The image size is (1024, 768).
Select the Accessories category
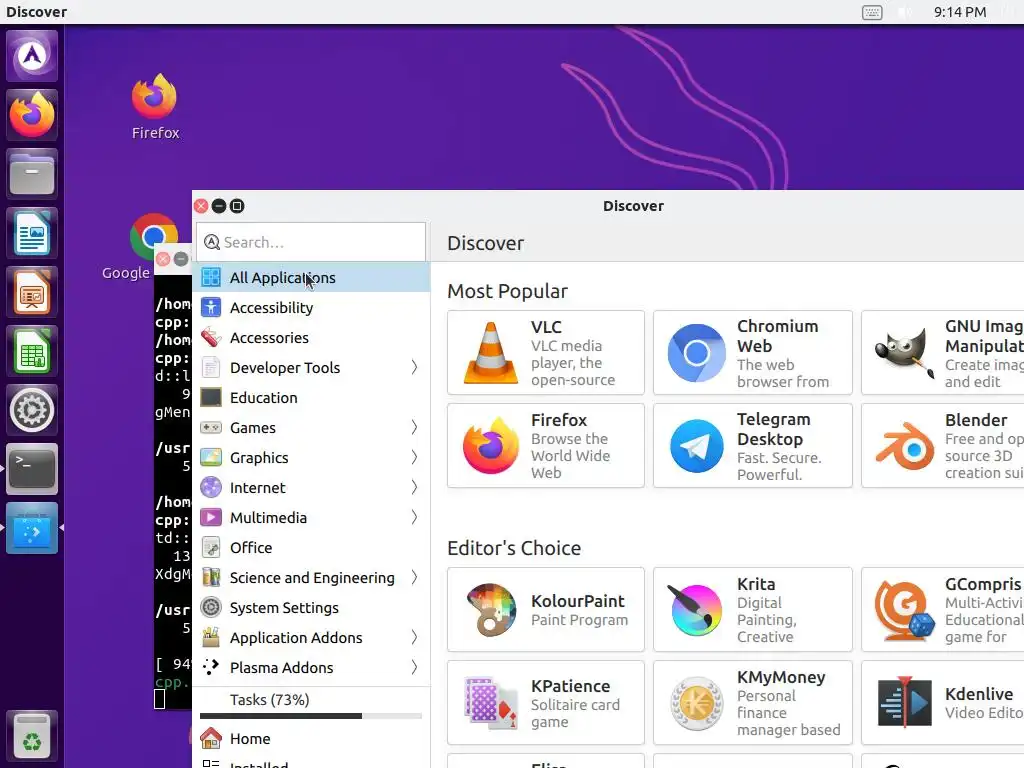click(x=312, y=338)
